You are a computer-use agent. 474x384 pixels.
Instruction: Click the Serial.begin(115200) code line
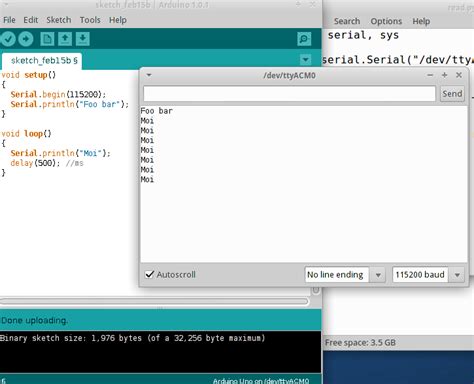[58, 94]
